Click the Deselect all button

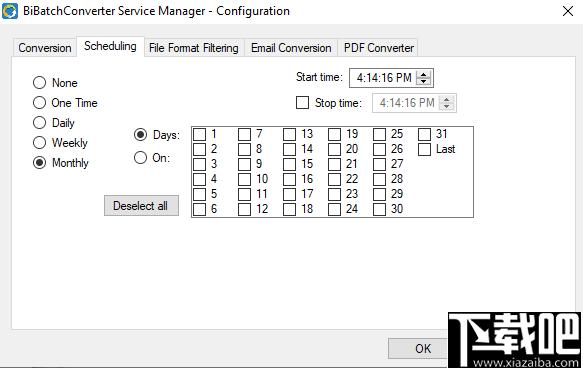pyautogui.click(x=141, y=206)
